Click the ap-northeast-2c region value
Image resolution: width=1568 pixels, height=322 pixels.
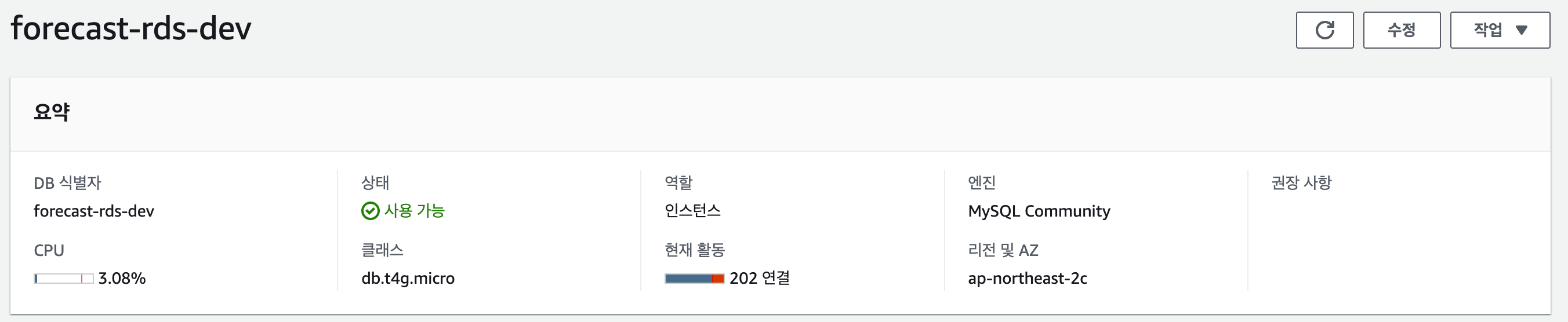pyautogui.click(x=1027, y=278)
